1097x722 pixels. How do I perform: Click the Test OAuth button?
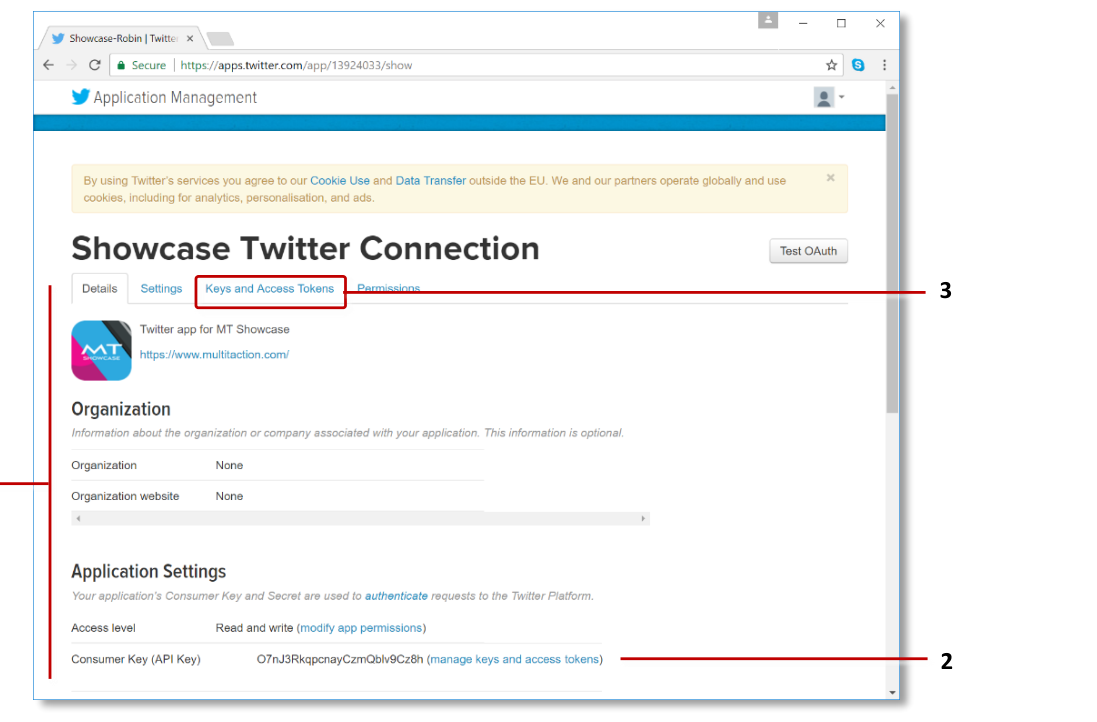[x=808, y=251]
